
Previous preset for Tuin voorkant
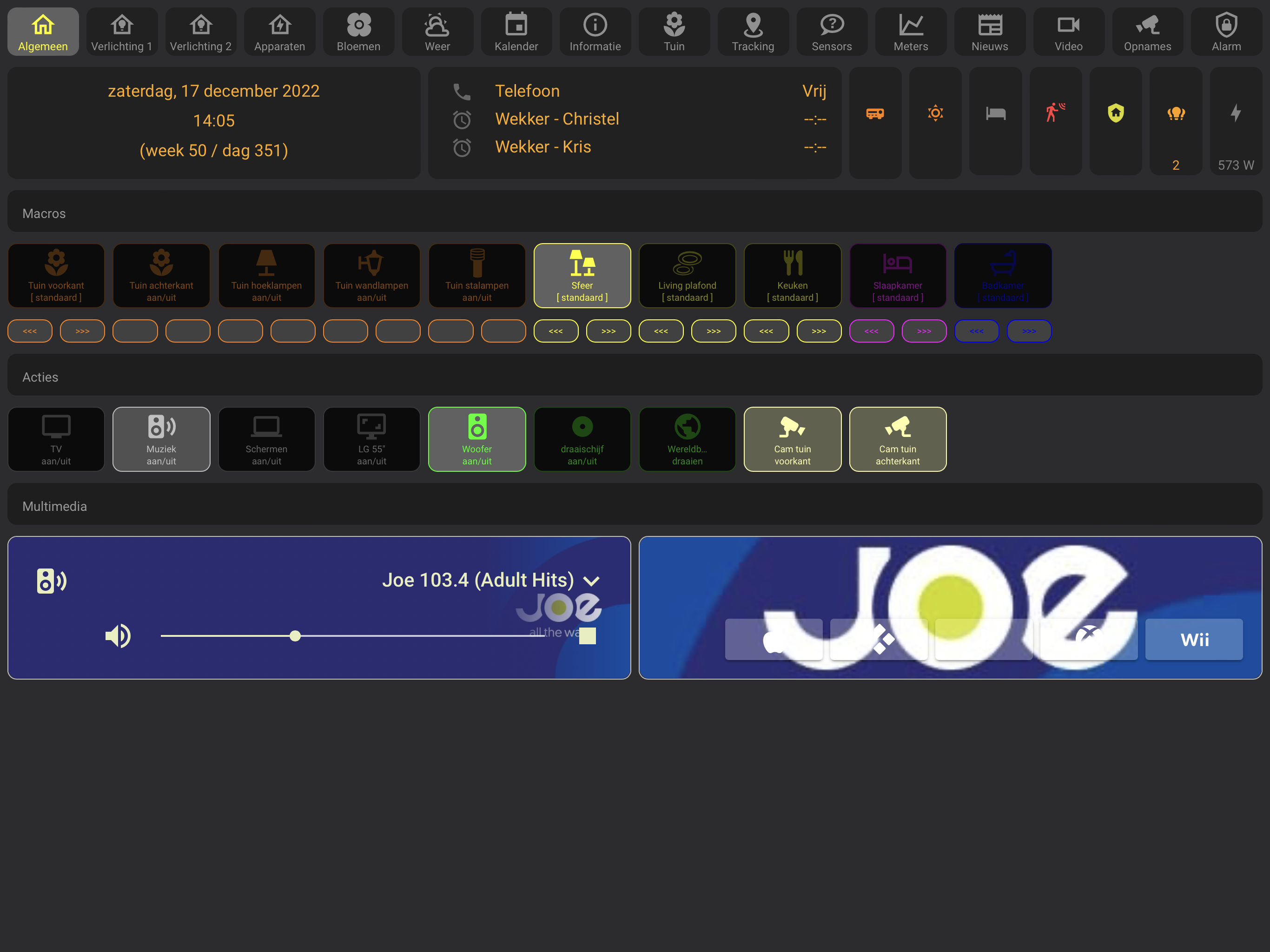(x=30, y=331)
